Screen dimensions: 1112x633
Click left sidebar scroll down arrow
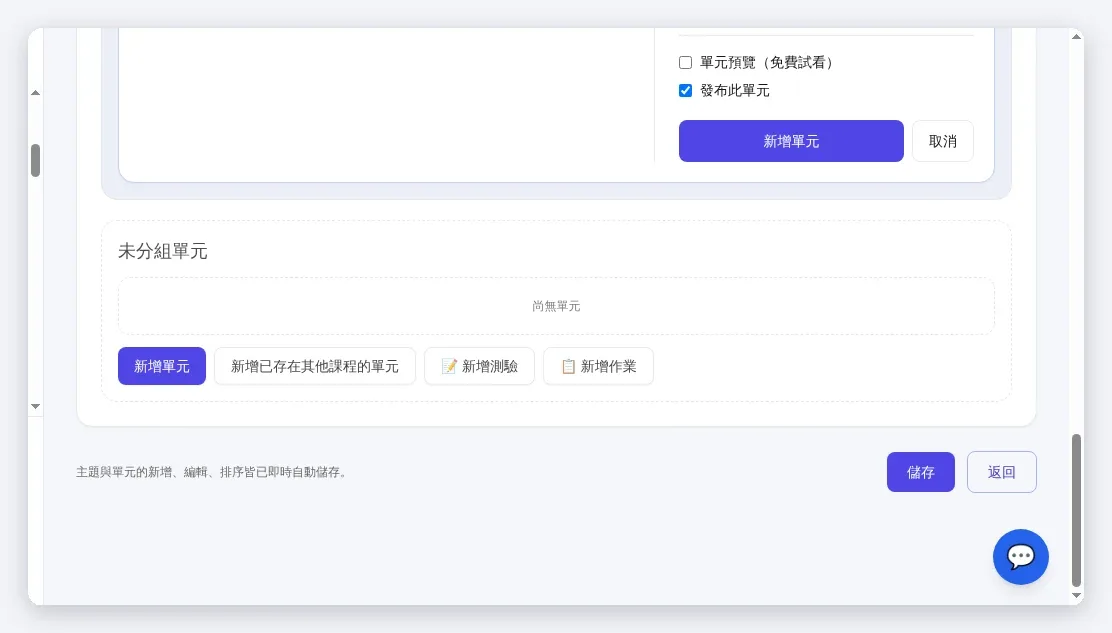pyautogui.click(x=35, y=406)
